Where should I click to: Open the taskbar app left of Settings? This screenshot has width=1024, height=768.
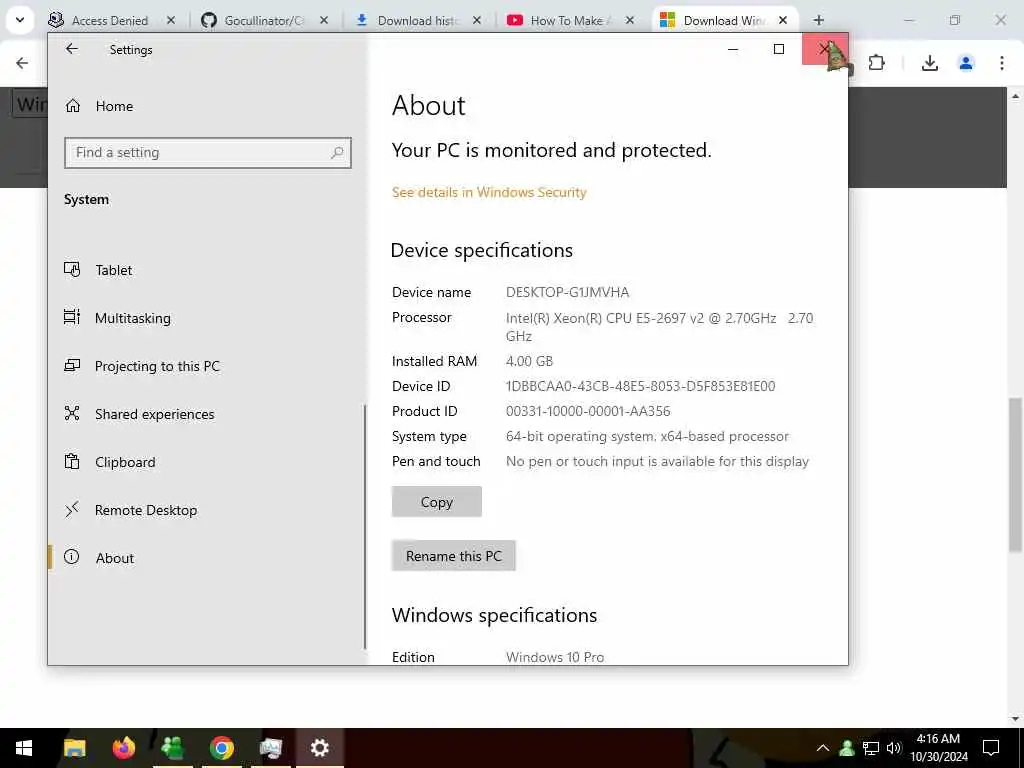coord(270,748)
